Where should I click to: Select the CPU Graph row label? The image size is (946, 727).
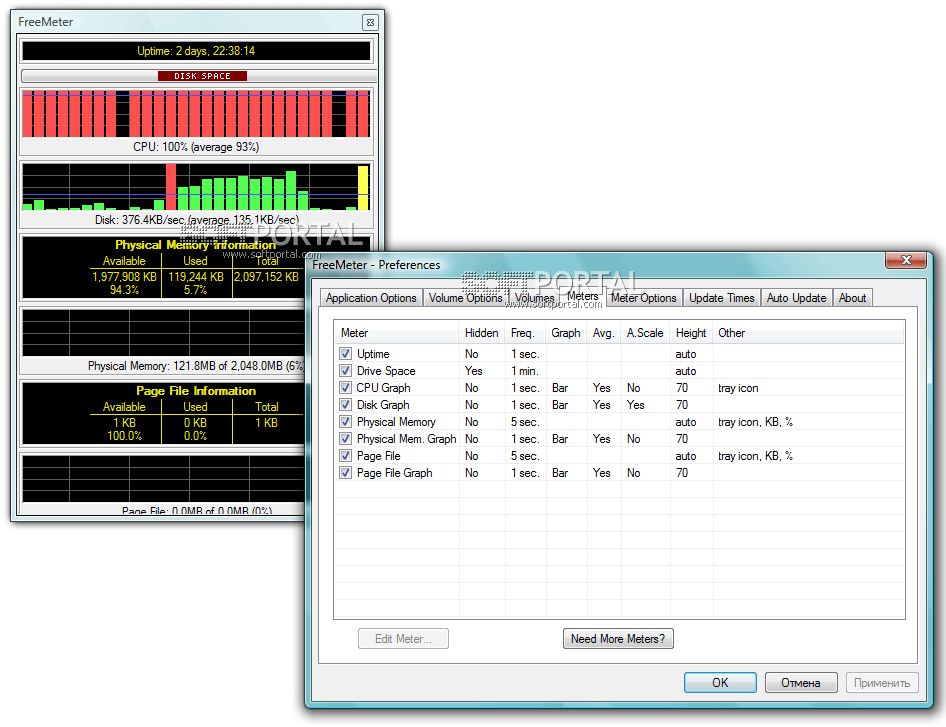383,388
